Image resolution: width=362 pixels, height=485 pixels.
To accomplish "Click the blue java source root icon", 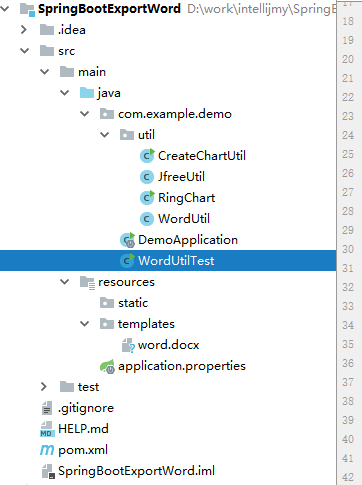I will tap(87, 93).
